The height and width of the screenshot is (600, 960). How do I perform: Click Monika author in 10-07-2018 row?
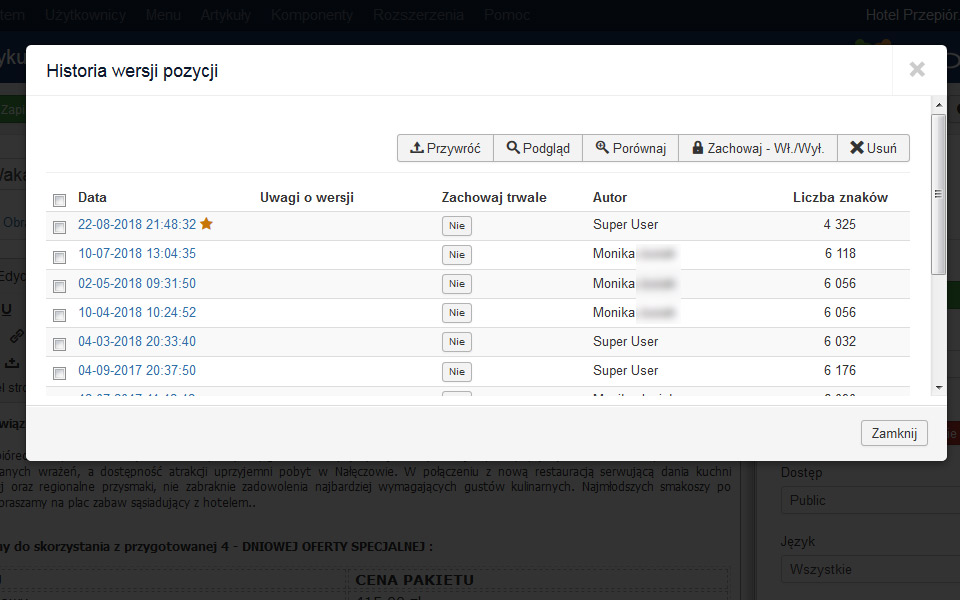pyautogui.click(x=613, y=253)
